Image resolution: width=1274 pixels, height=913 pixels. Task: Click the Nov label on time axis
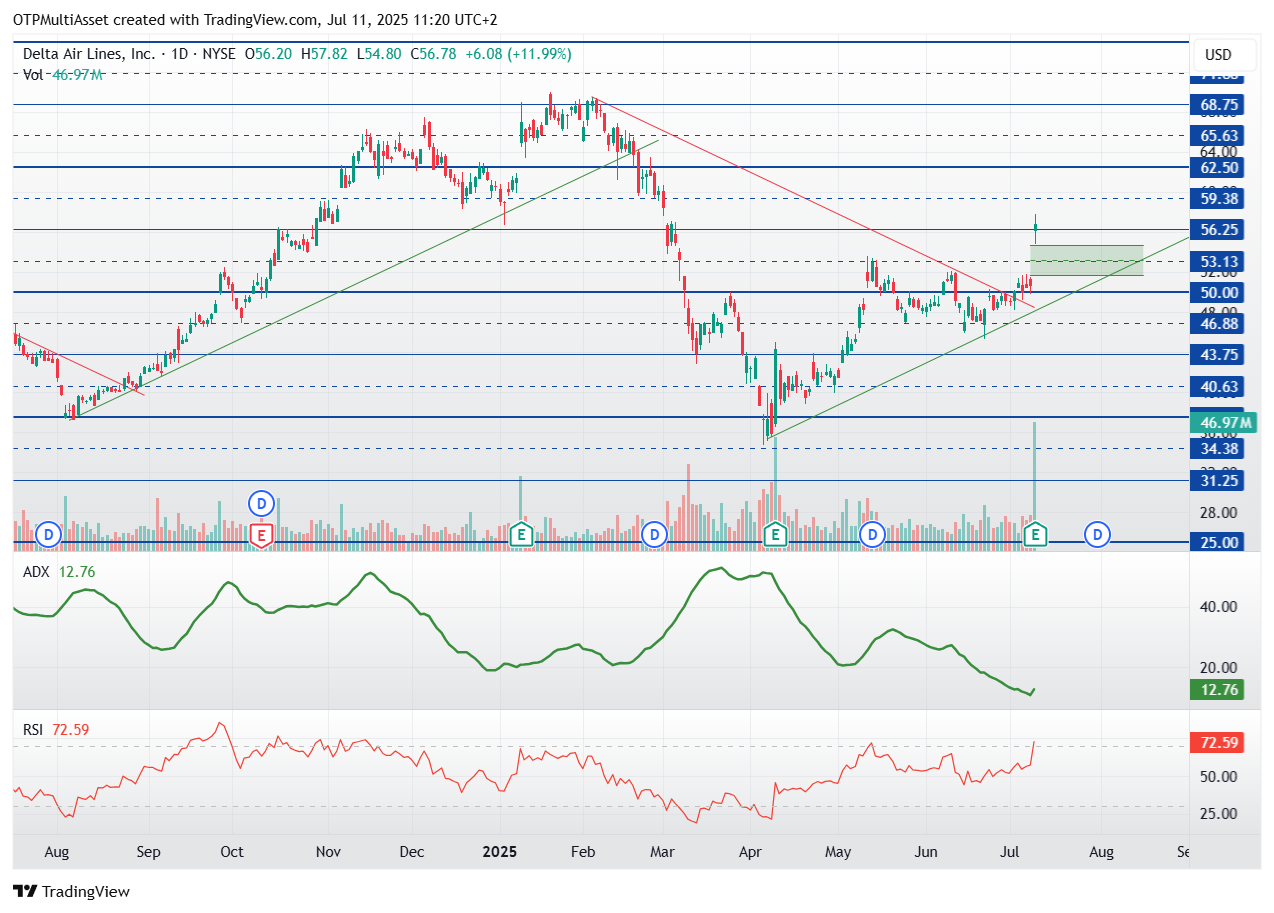[328, 852]
